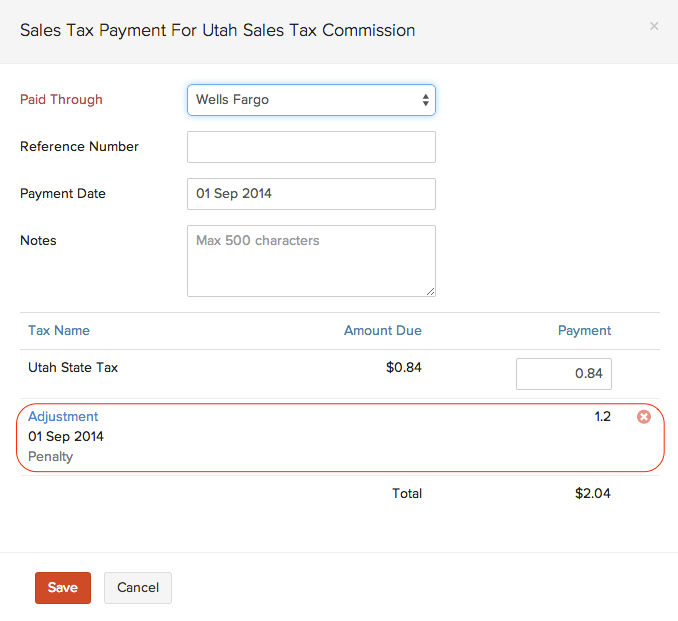This screenshot has height=621, width=678.
Task: Save the sales tax payment
Action: [x=62, y=588]
